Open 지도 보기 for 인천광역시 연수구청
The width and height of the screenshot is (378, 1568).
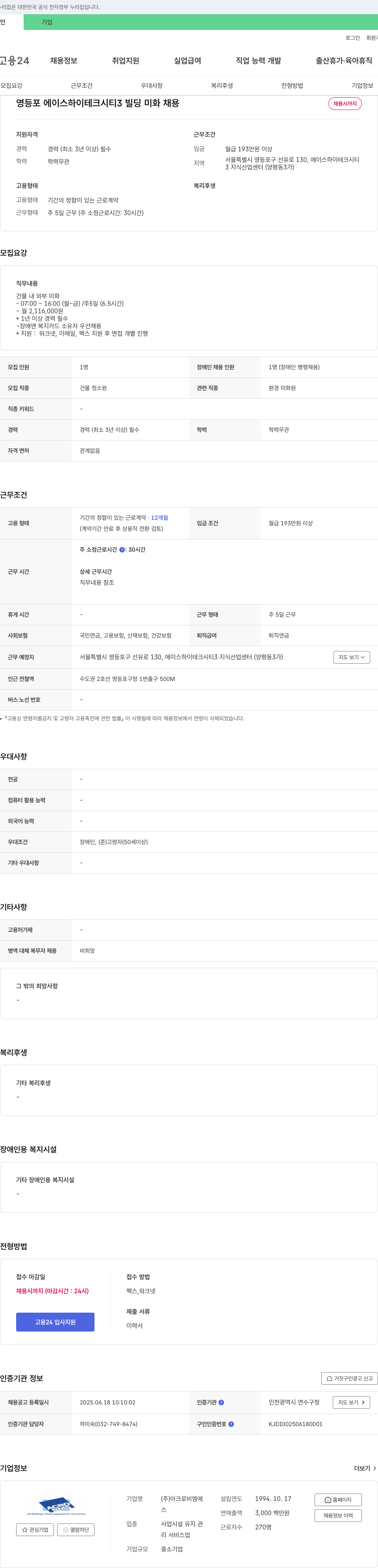point(352,1402)
